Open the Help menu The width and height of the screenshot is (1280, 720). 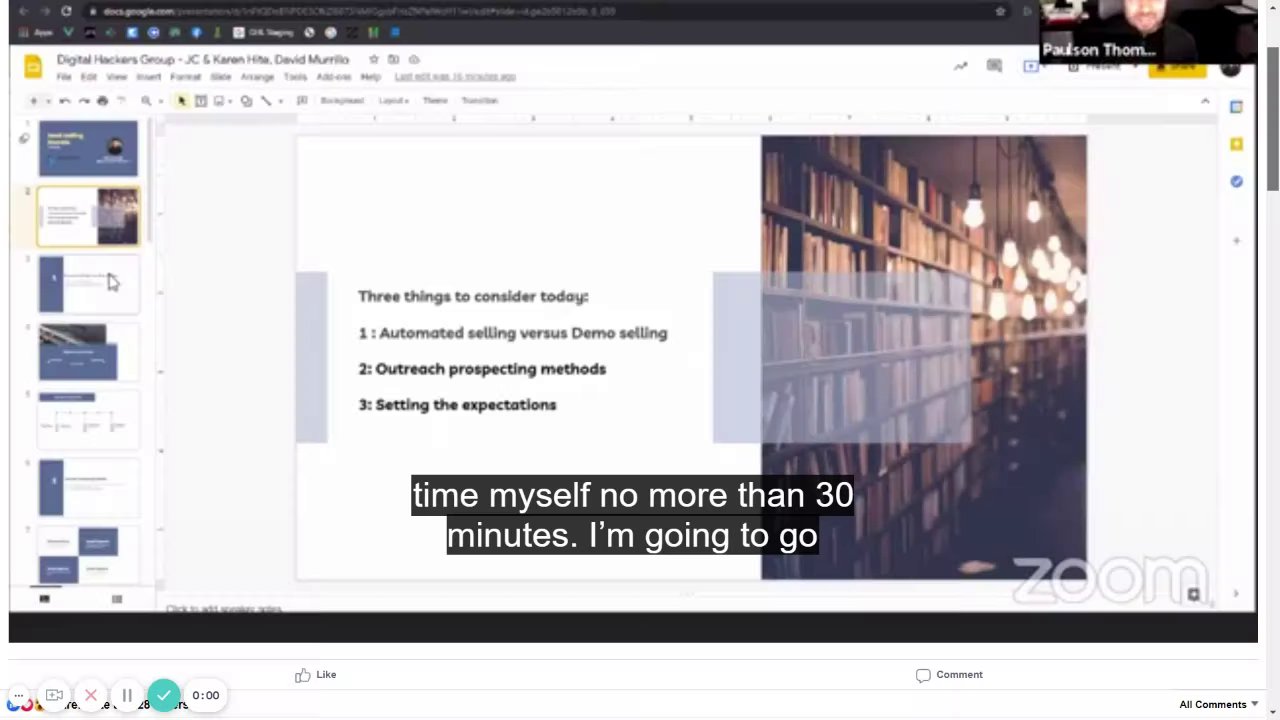(371, 77)
